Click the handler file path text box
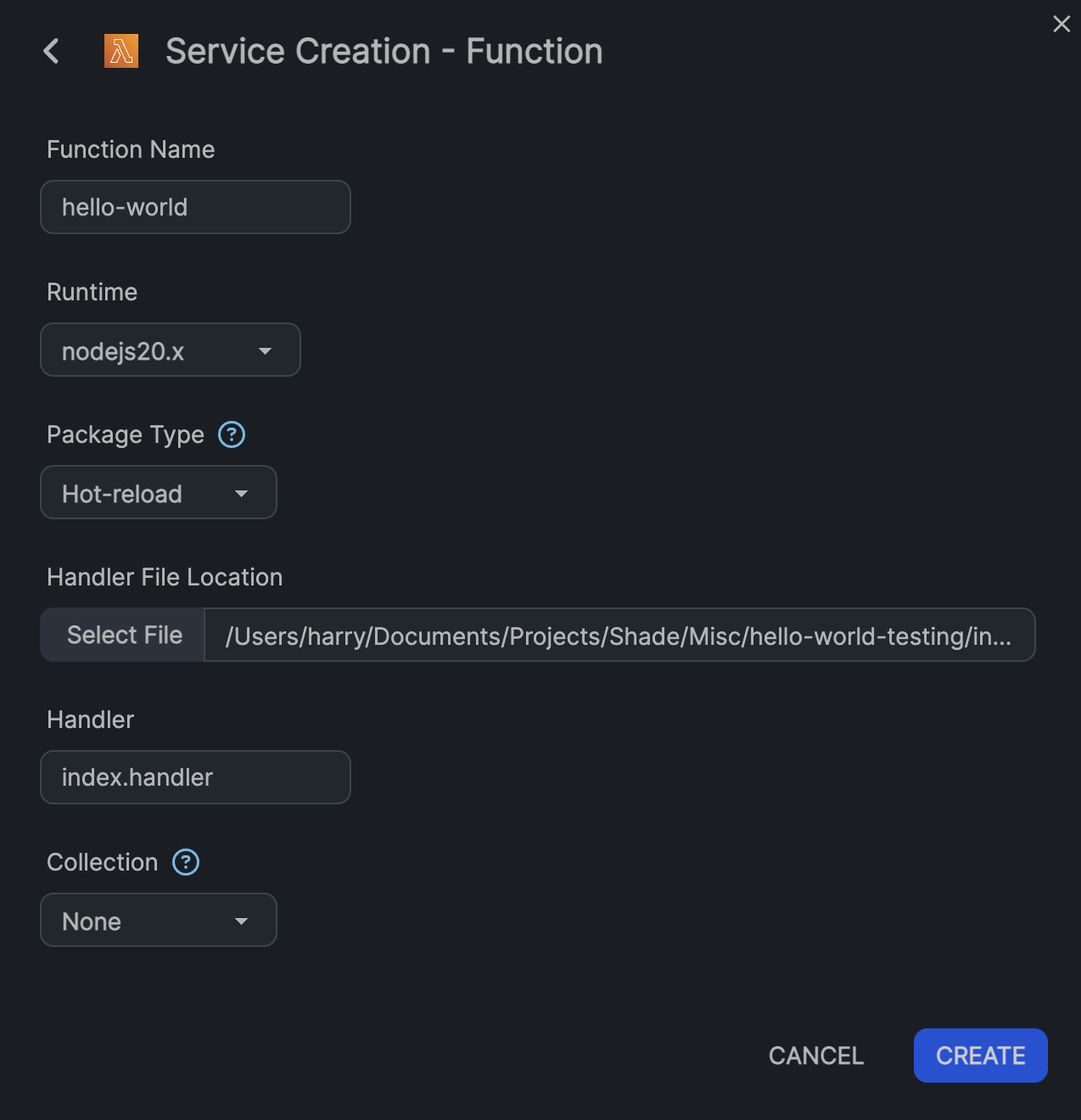Viewport: 1081px width, 1120px height. coord(618,636)
